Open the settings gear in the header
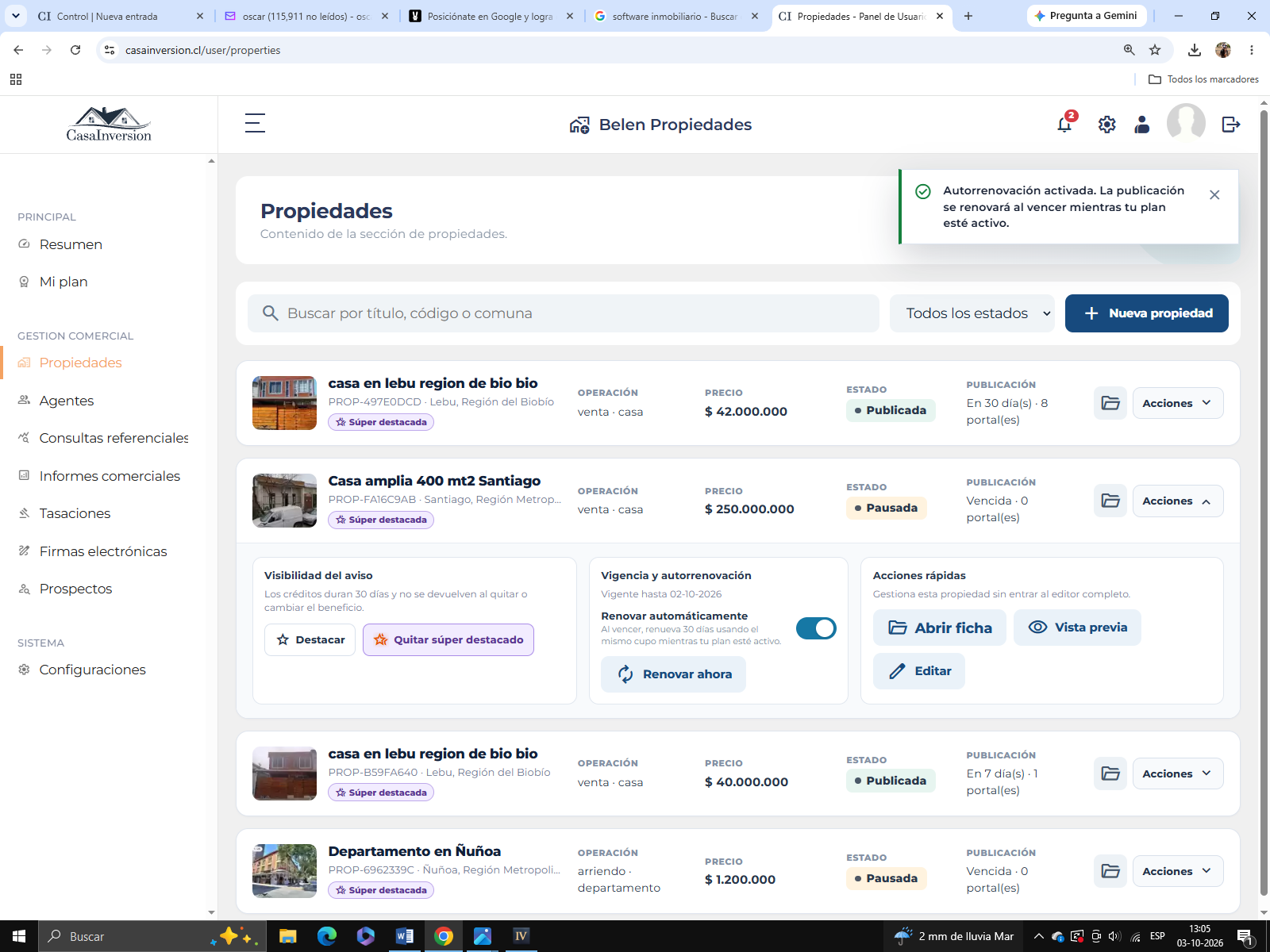 1106,125
